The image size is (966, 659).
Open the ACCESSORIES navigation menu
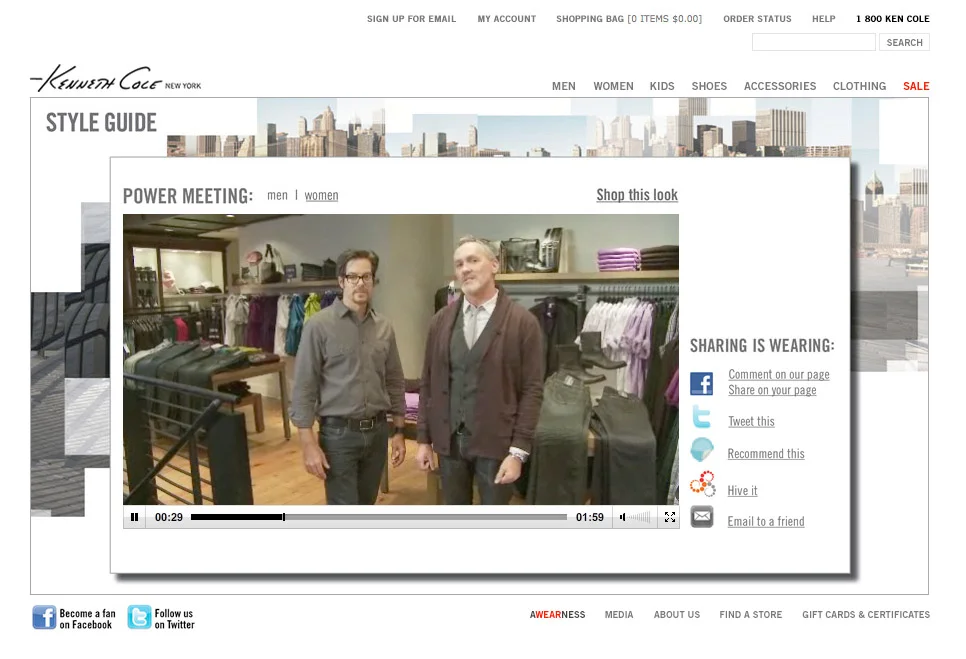[x=780, y=86]
